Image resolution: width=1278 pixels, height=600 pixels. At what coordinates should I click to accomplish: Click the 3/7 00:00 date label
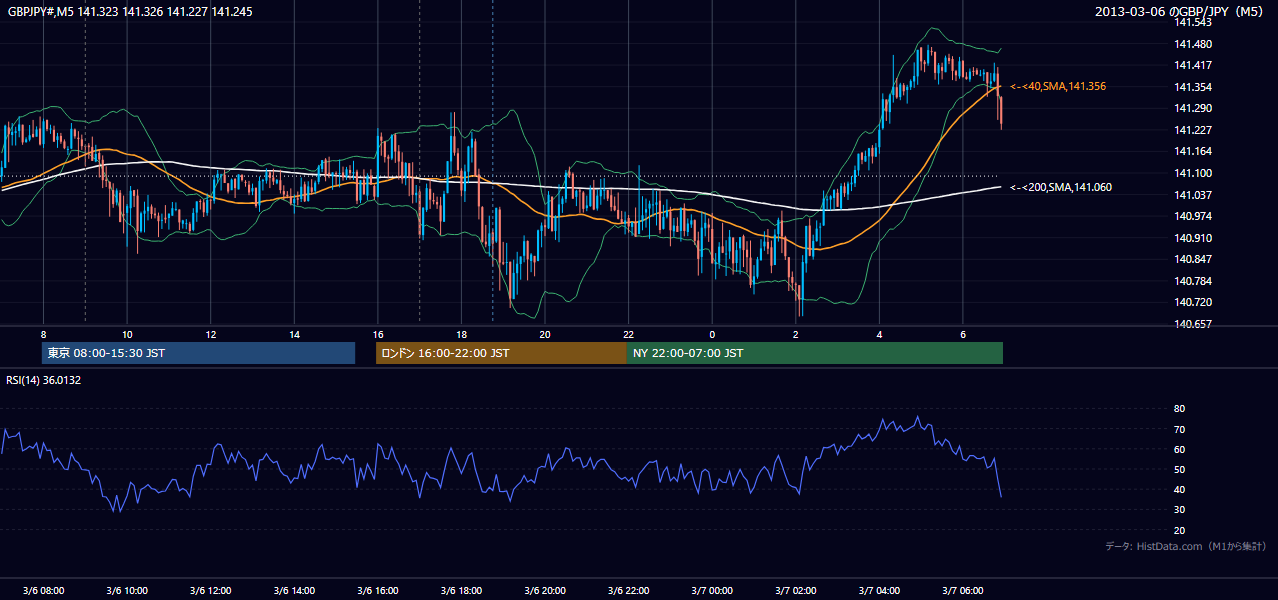tap(712, 591)
